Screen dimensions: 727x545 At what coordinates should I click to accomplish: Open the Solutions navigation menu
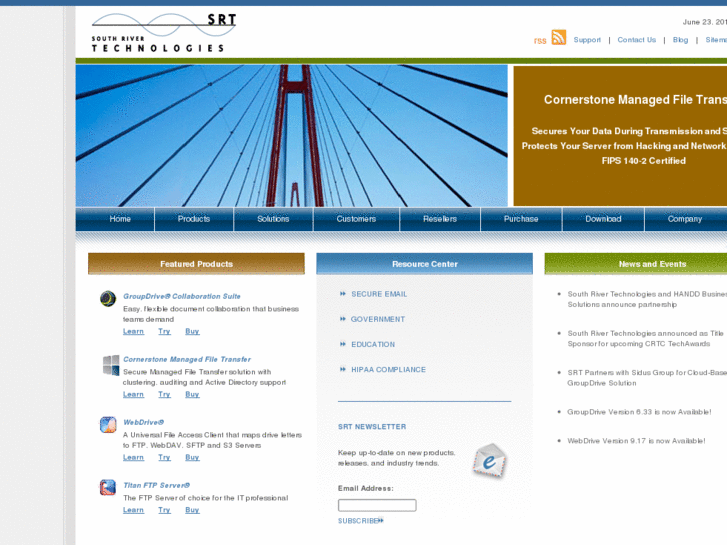click(273, 219)
